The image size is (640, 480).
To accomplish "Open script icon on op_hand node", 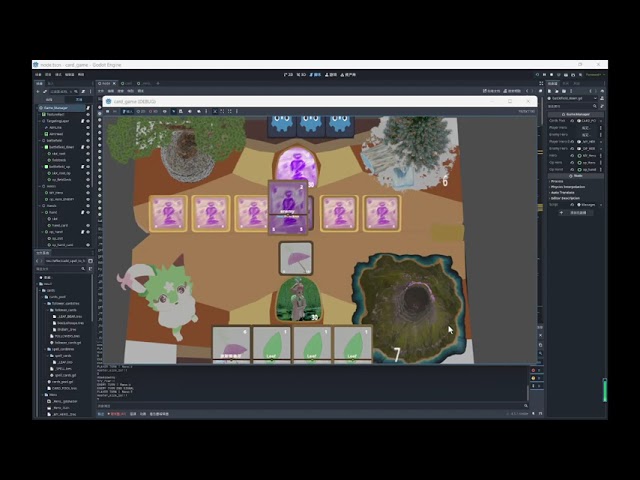I will pyautogui.click(x=82, y=232).
